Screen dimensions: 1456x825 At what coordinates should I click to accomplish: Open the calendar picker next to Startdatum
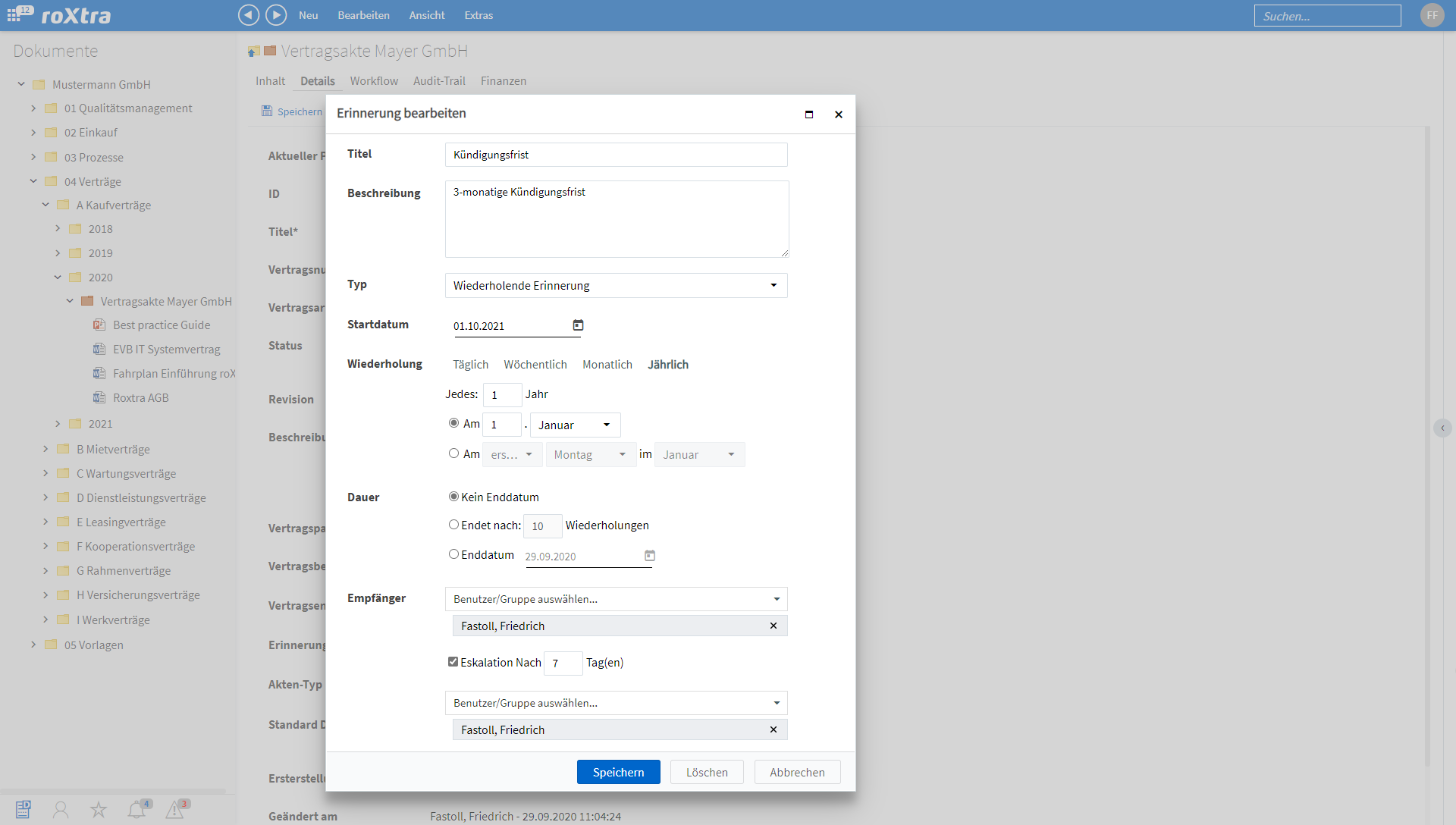tap(578, 325)
